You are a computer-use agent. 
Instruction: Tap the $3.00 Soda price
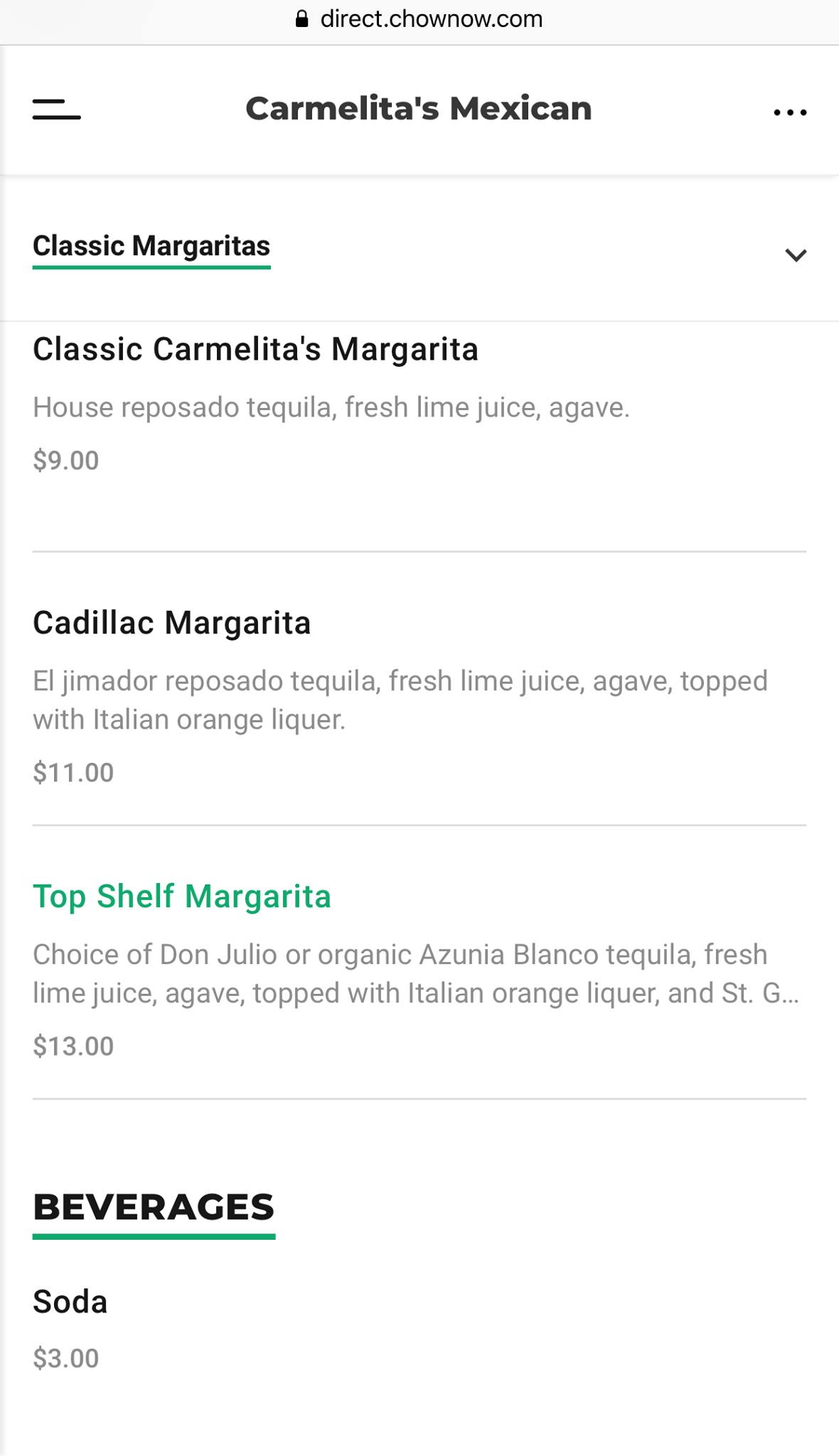click(x=65, y=1359)
